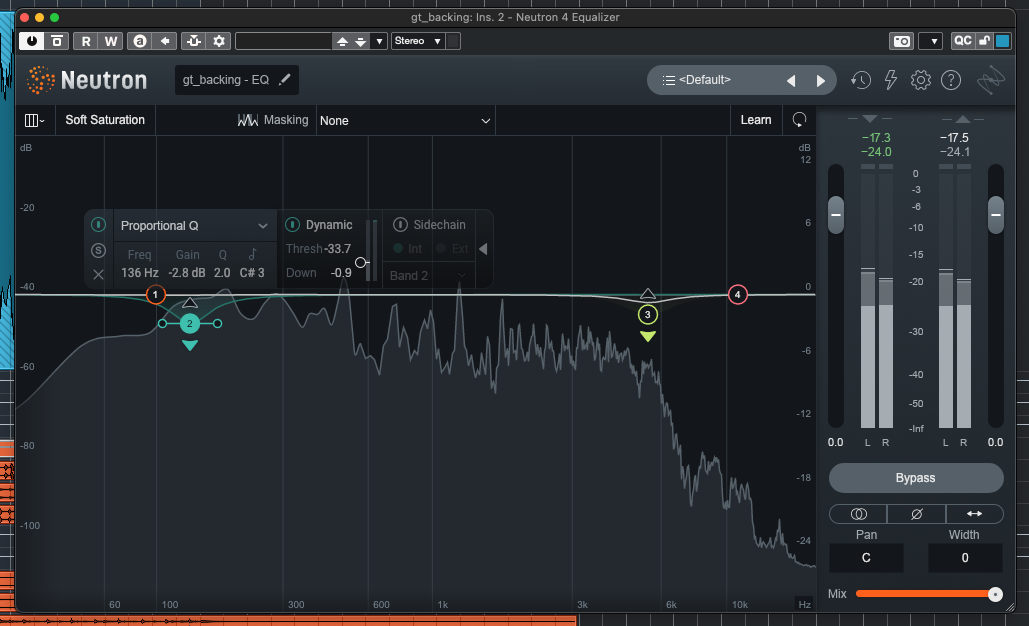Open the spectrum display options columns dropdown
1029x626 pixels.
coord(34,120)
